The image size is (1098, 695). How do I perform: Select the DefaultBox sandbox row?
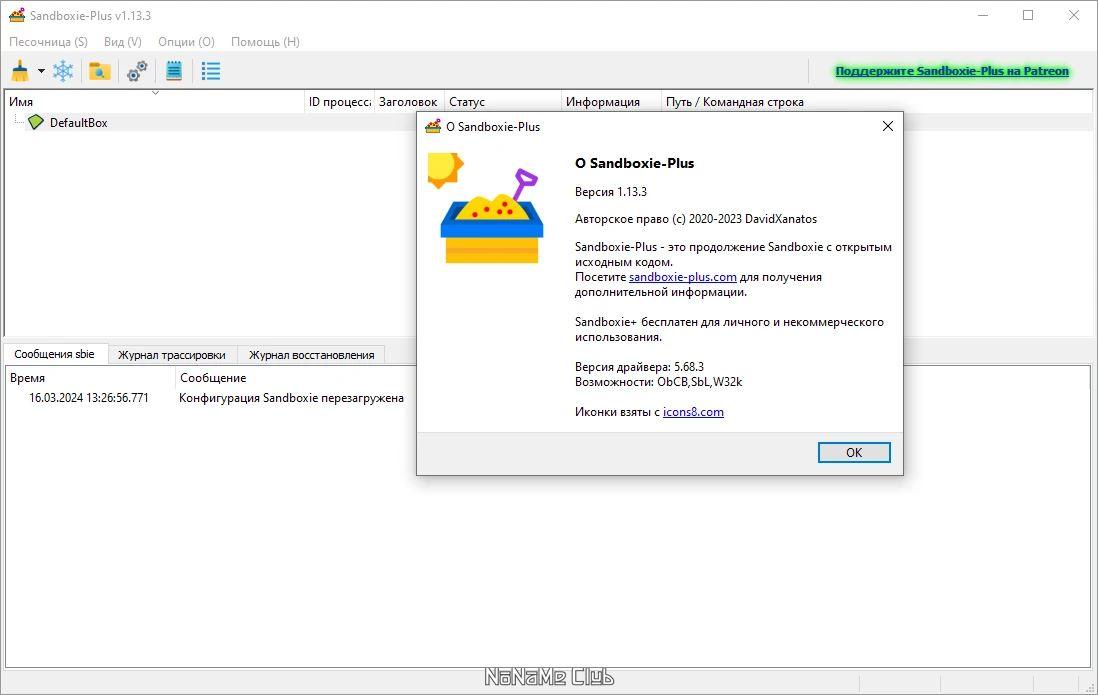tap(548, 123)
